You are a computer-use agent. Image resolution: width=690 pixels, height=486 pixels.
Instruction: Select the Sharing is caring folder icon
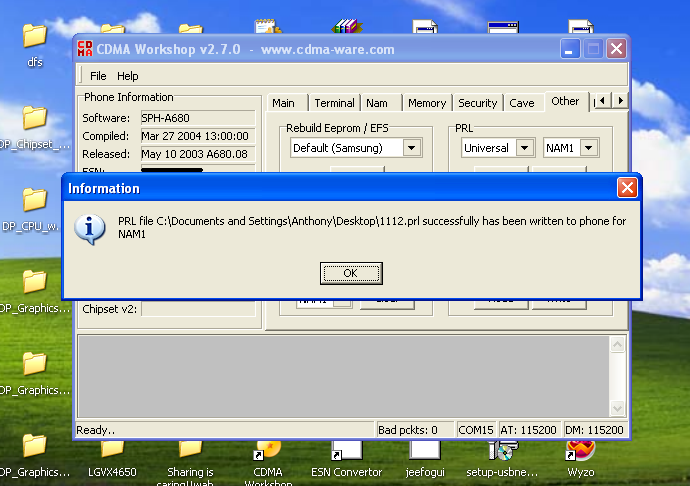[191, 451]
